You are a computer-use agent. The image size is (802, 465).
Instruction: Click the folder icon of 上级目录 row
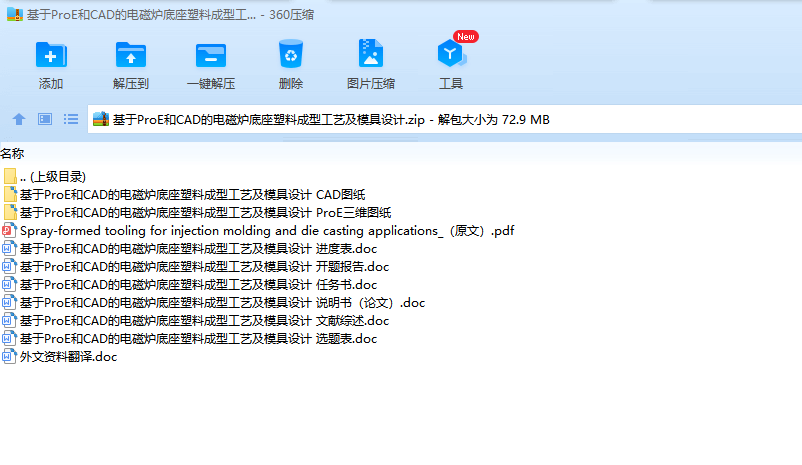pos(10,176)
